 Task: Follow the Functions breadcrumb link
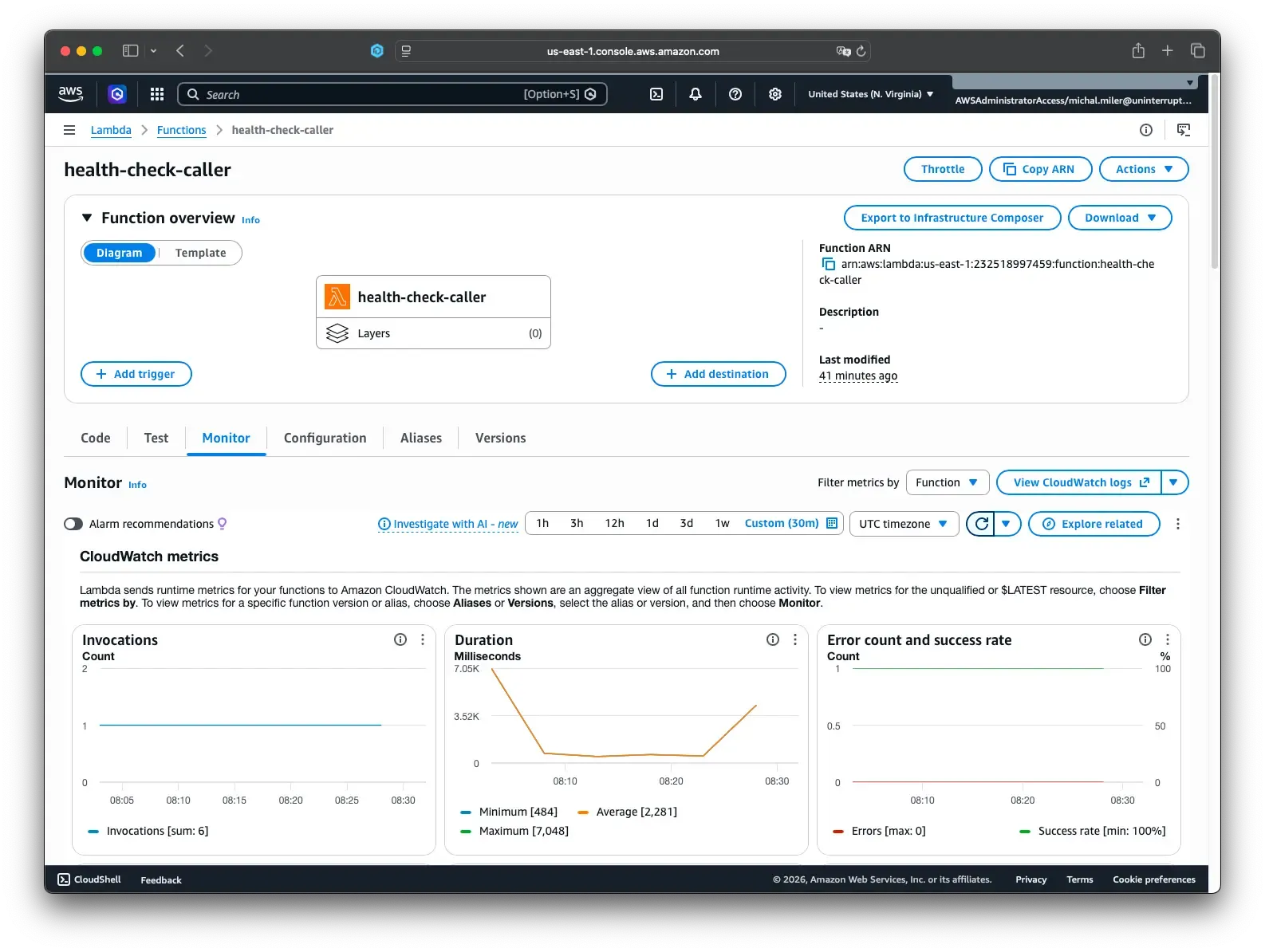coord(181,130)
